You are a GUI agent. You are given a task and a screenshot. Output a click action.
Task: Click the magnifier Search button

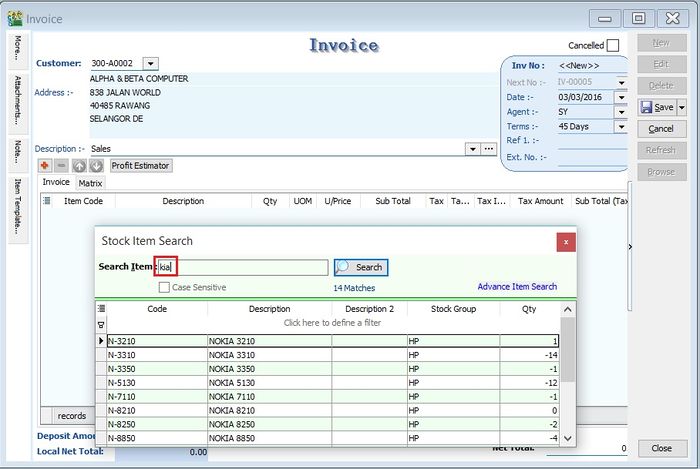pyautogui.click(x=361, y=267)
